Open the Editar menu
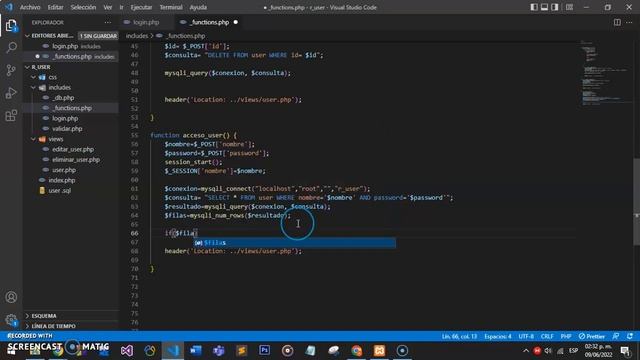 click(x=56, y=7)
